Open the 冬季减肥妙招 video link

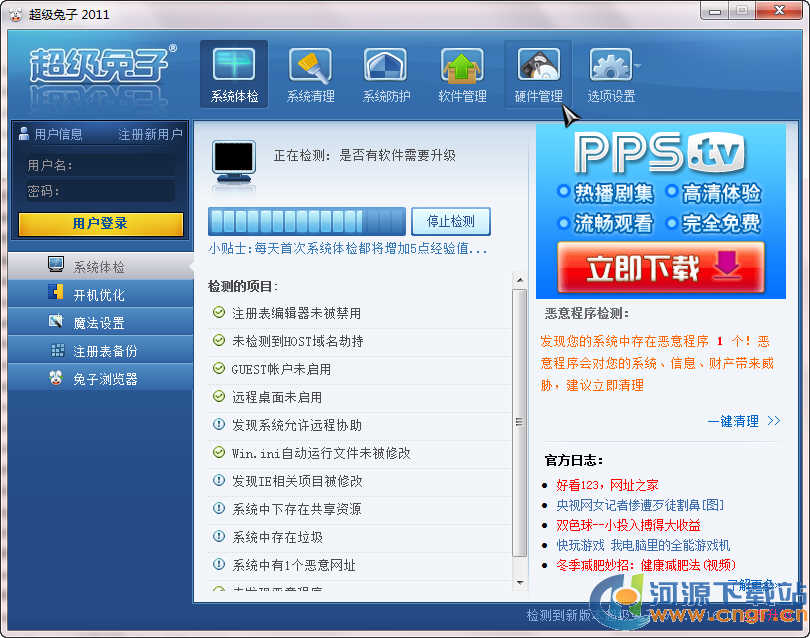(x=646, y=565)
